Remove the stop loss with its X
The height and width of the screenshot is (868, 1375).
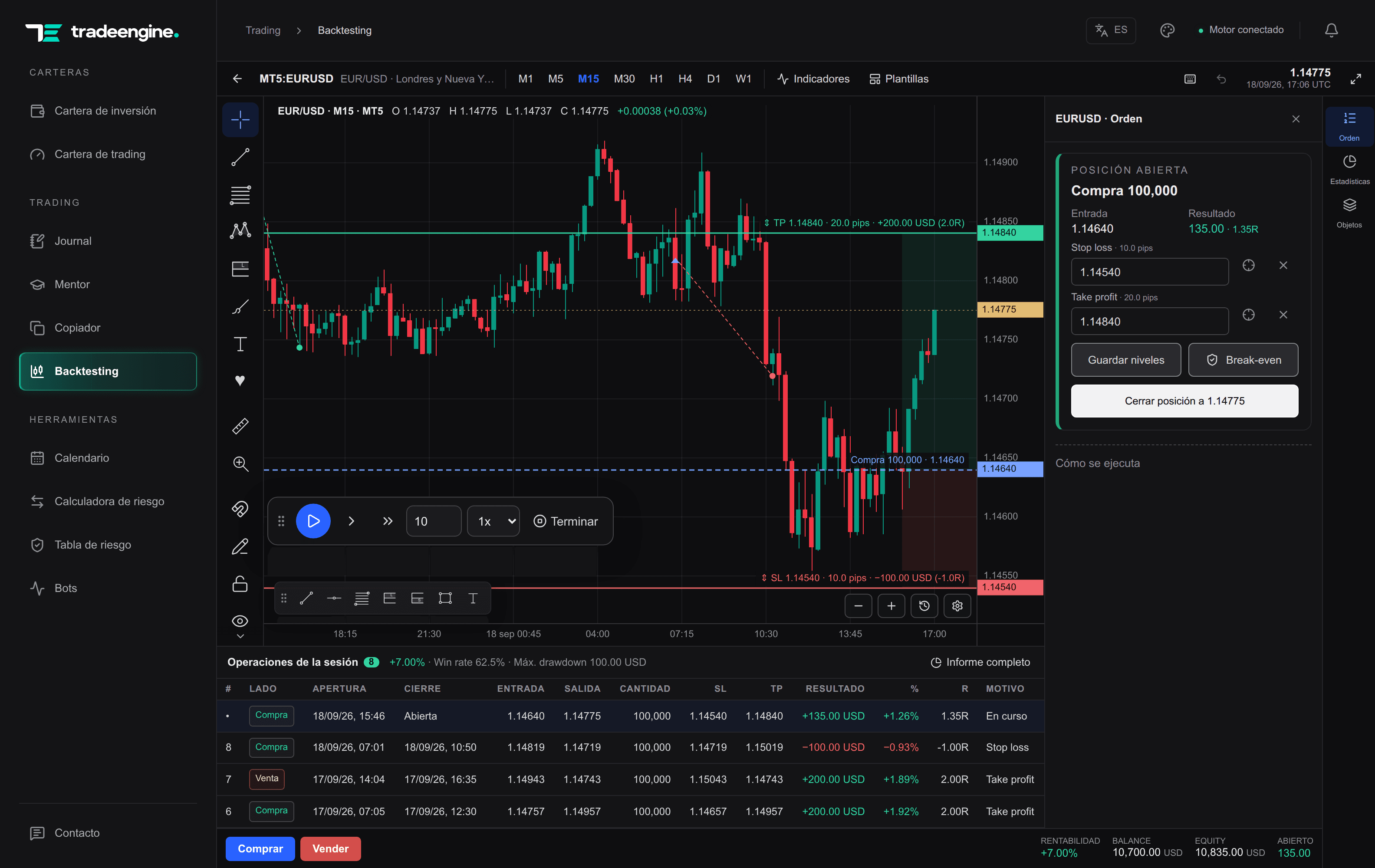(1283, 265)
